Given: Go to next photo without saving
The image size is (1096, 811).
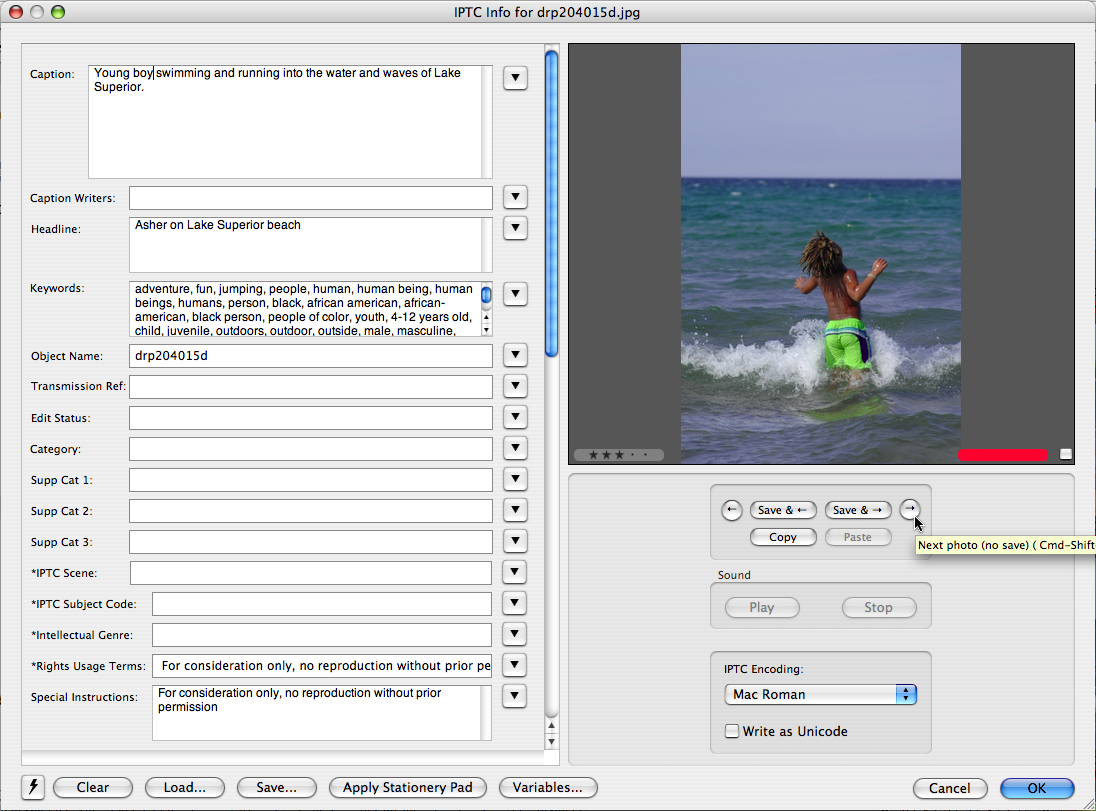Looking at the screenshot, I should pos(909,510).
